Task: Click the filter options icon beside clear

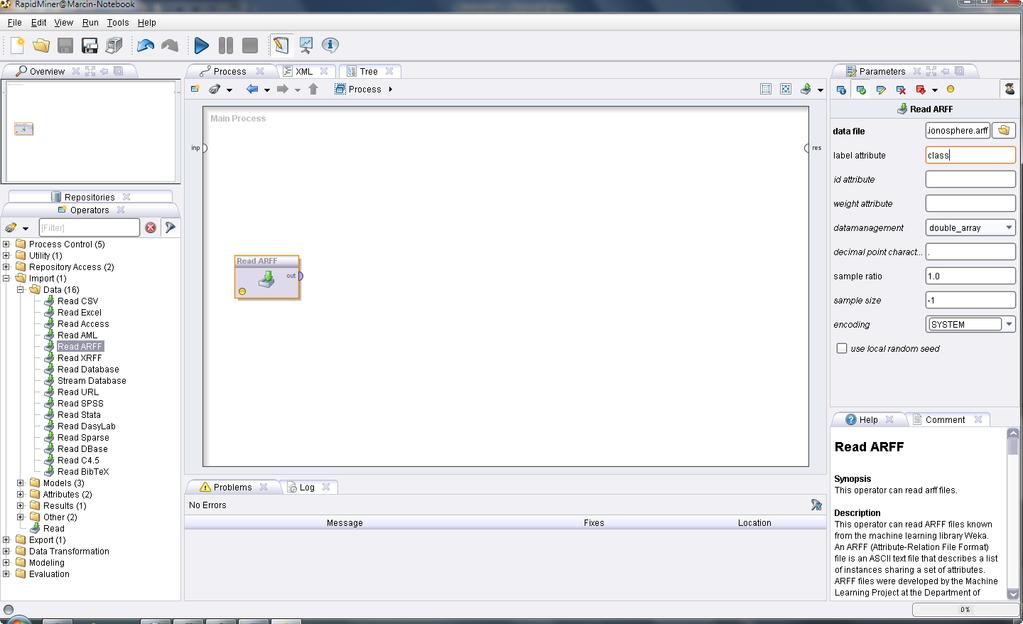Action: click(x=170, y=227)
